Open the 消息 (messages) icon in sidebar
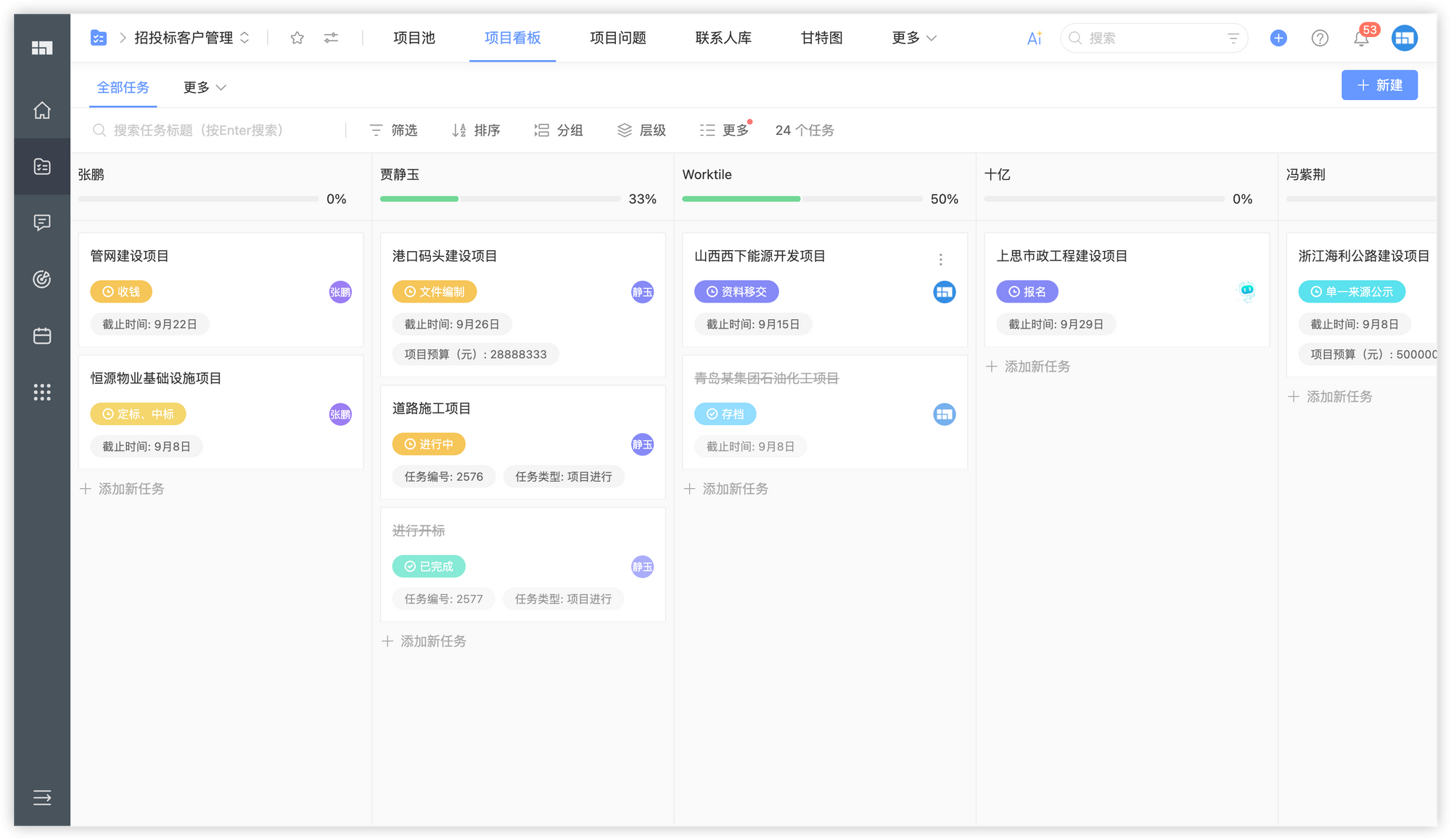 coord(41,223)
